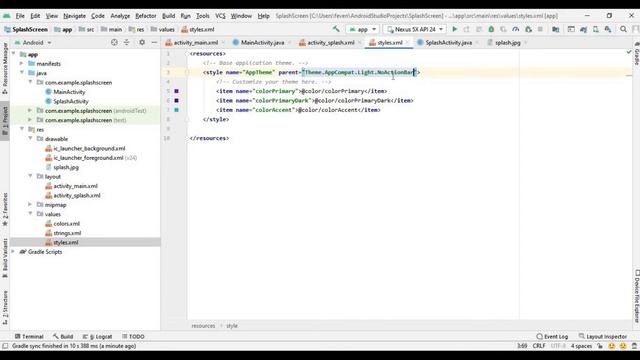Click Sync Project with Gradle Files icon
This screenshot has height=360, width=640.
tap(584, 29)
